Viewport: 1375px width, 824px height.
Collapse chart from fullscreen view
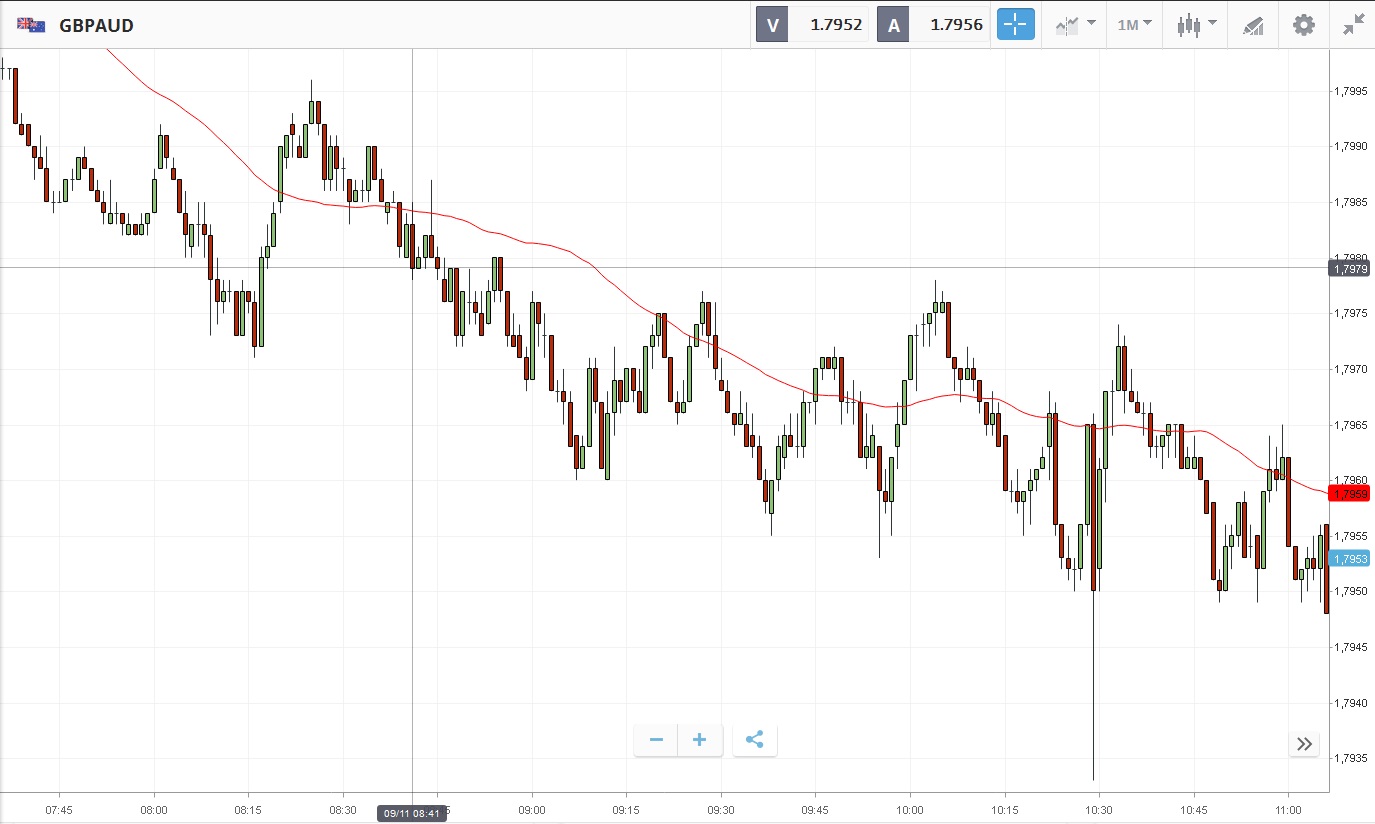(x=1354, y=25)
